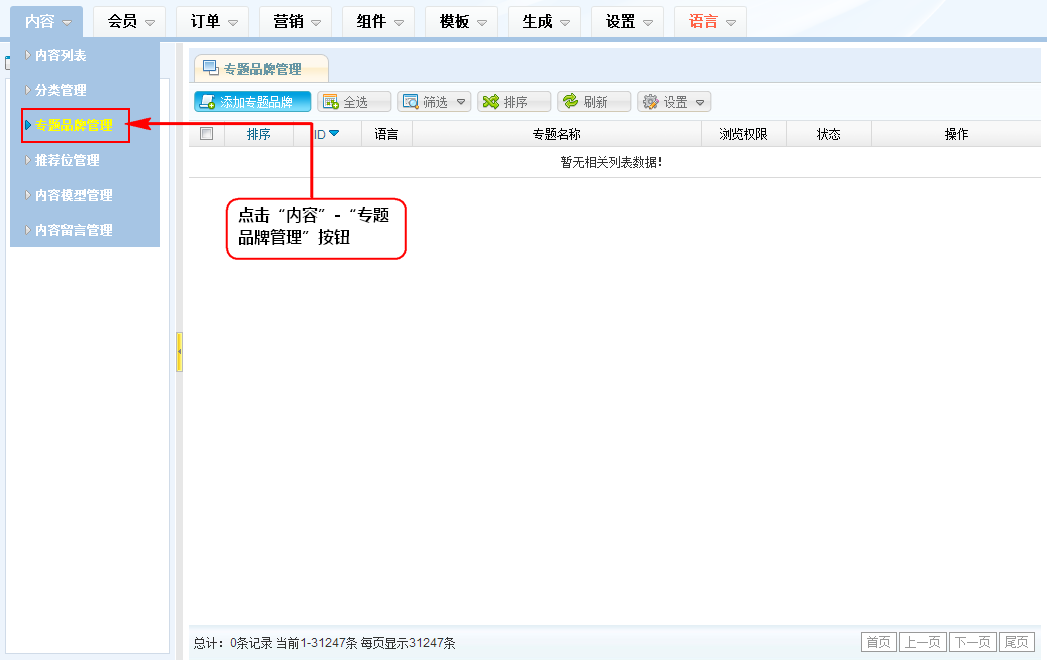Open the 会员 top menu

click(x=131, y=21)
